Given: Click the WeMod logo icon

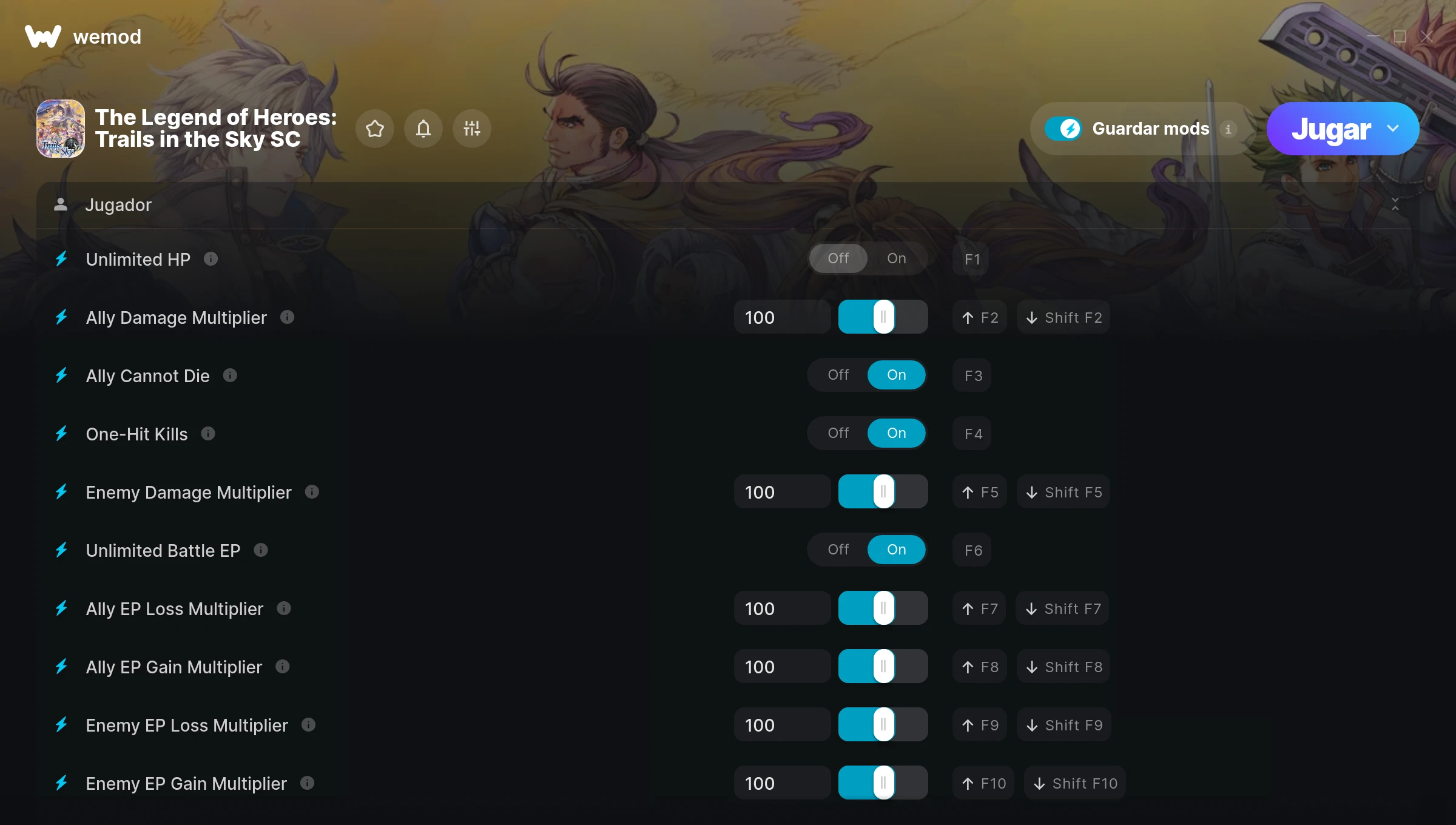Looking at the screenshot, I should click(x=43, y=36).
